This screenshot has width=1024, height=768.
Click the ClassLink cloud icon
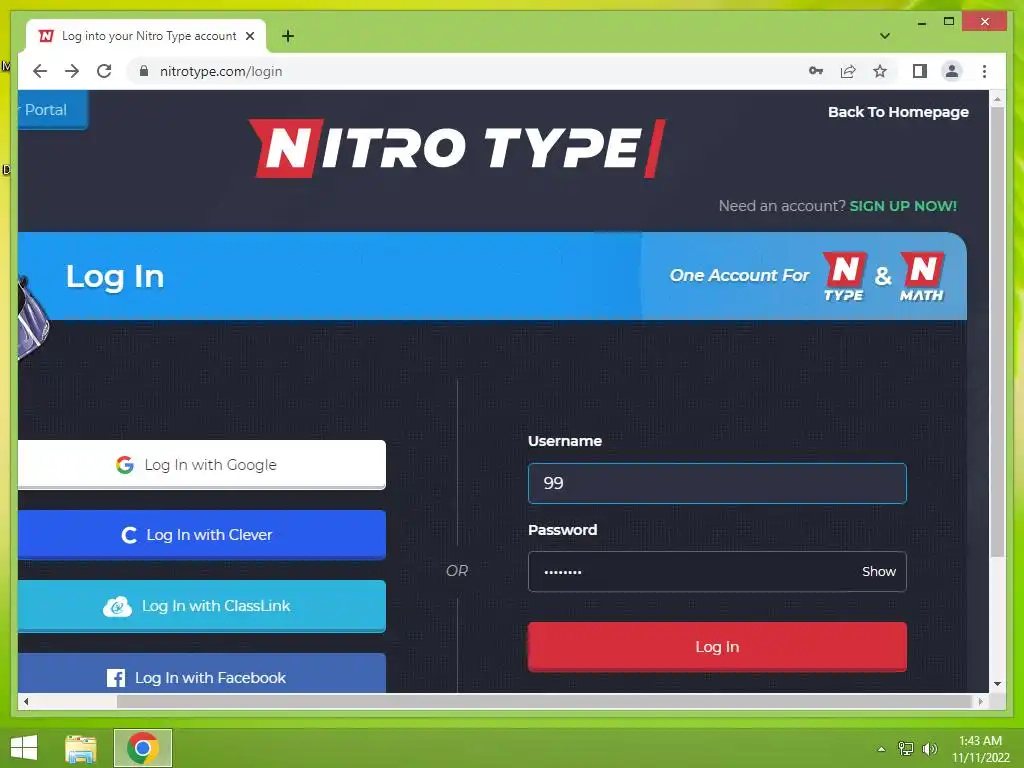(x=118, y=607)
